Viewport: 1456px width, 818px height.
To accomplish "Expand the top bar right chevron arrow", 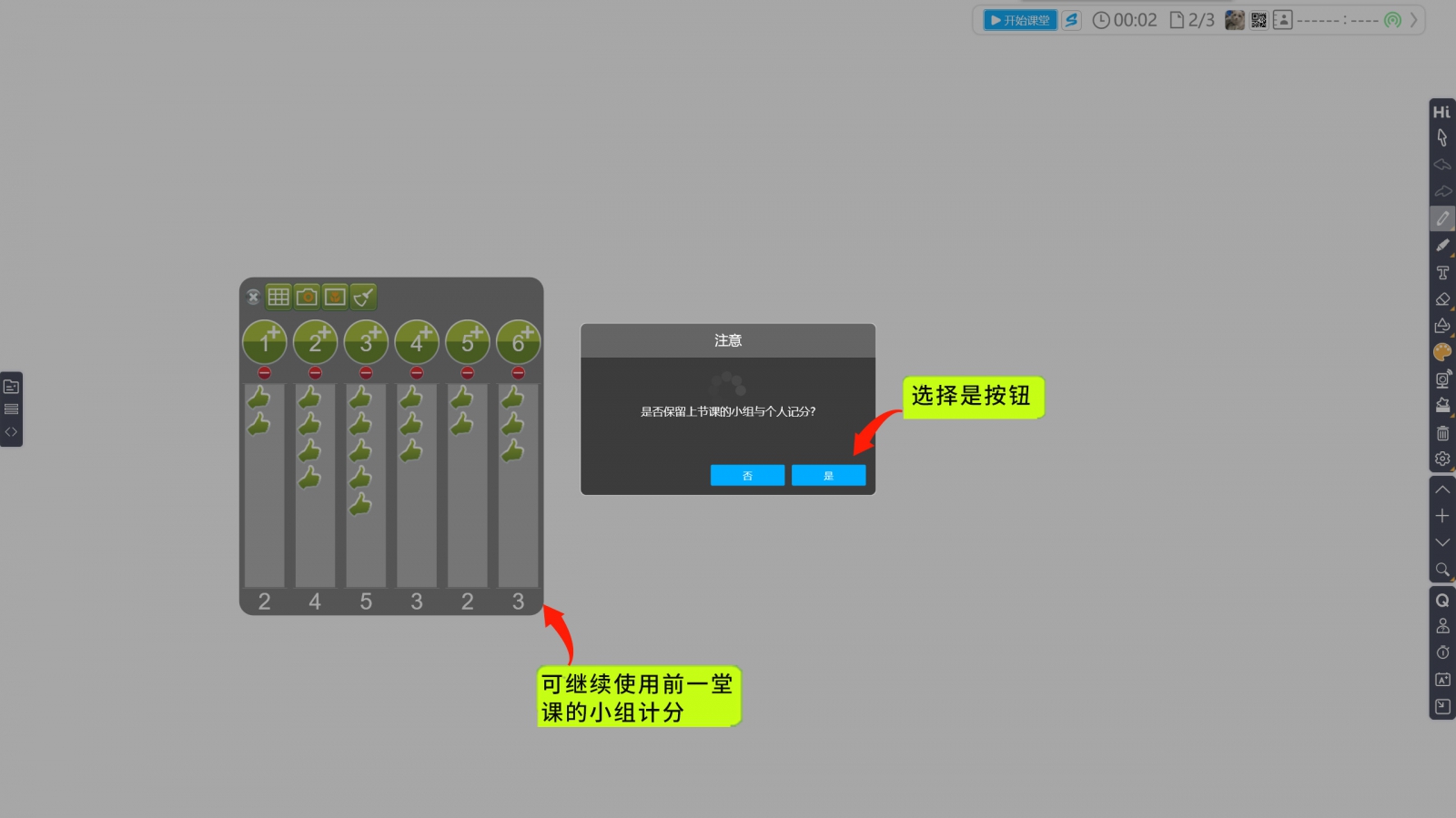I will coord(1413,20).
